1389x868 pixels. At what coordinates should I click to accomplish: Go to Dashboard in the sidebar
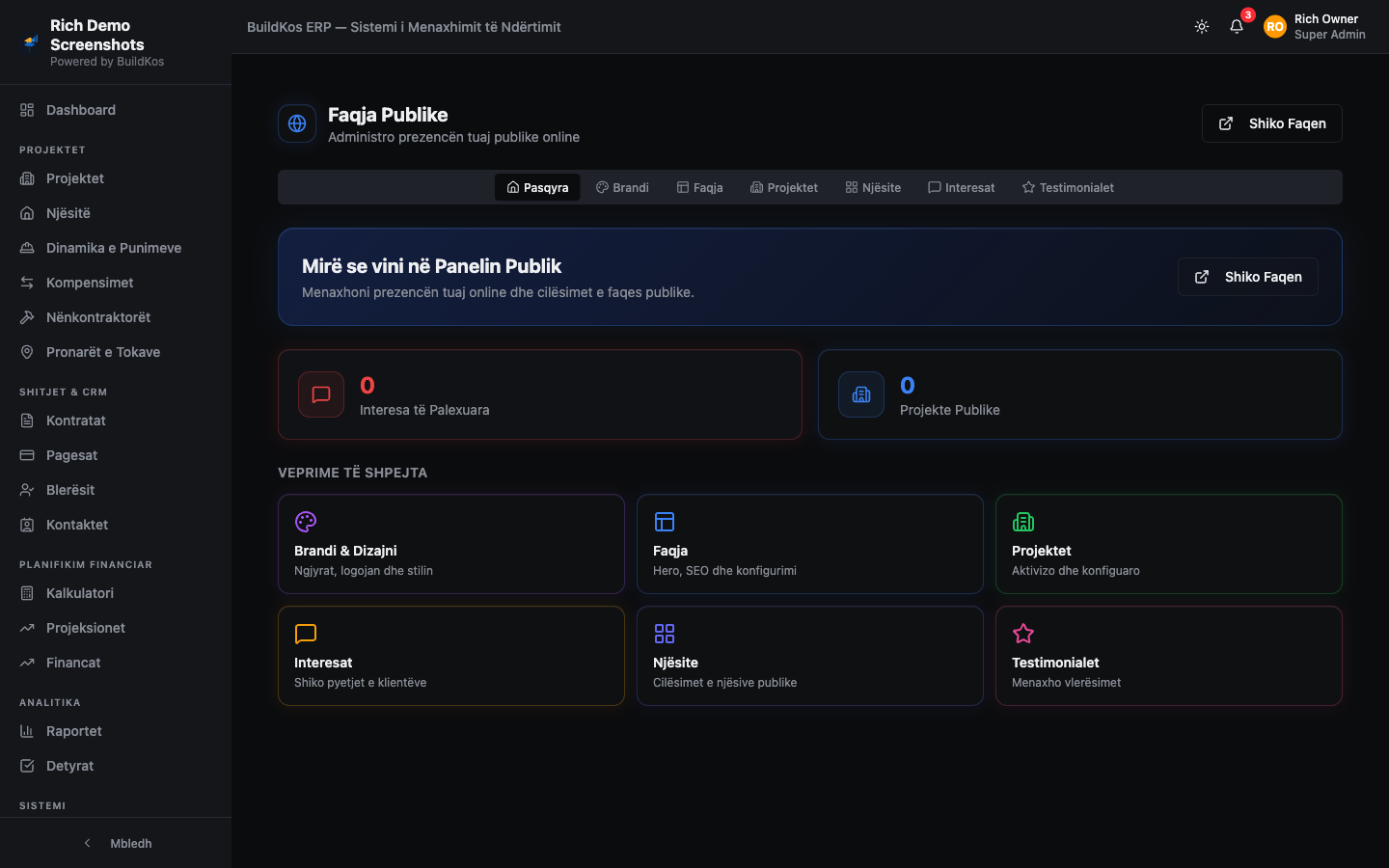tap(116, 110)
